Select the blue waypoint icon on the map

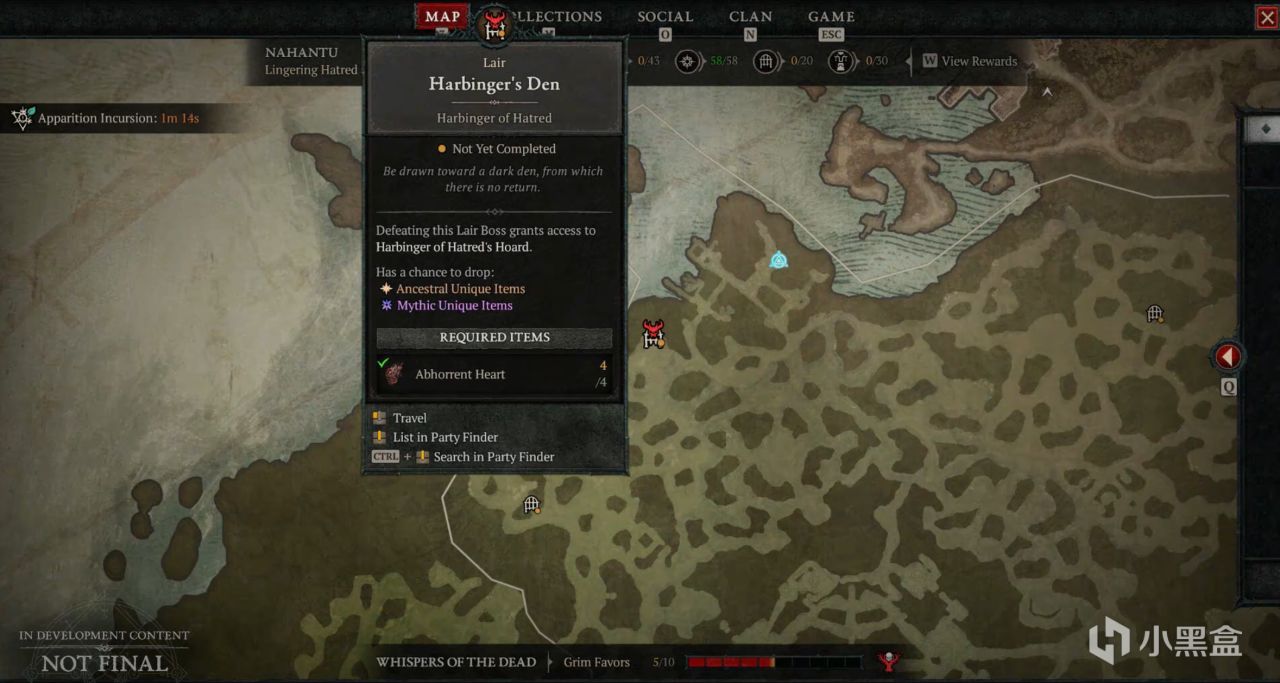779,260
